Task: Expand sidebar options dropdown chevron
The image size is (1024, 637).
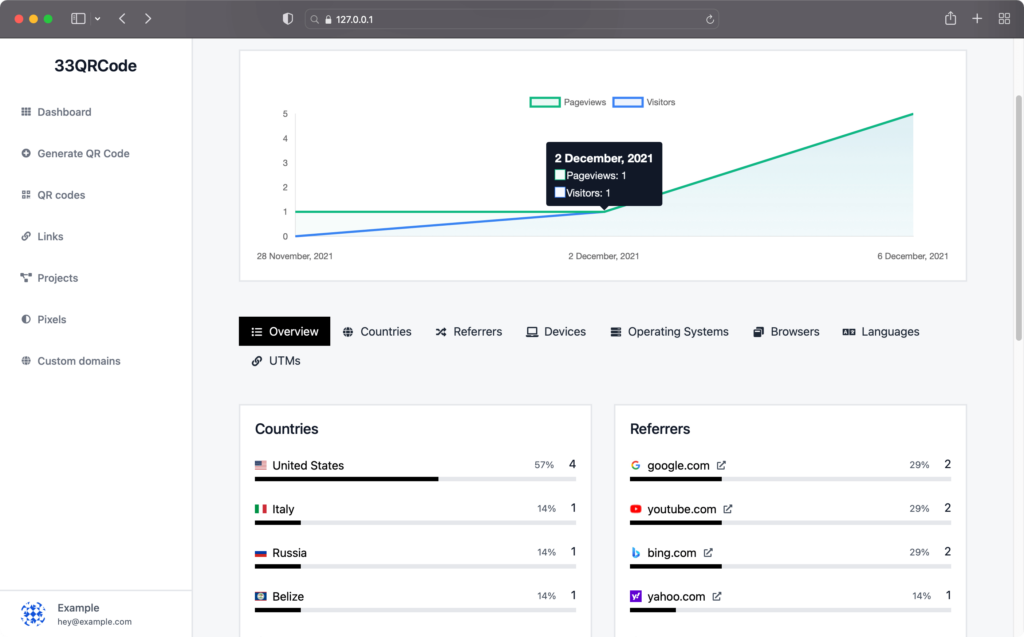Action: click(x=98, y=19)
